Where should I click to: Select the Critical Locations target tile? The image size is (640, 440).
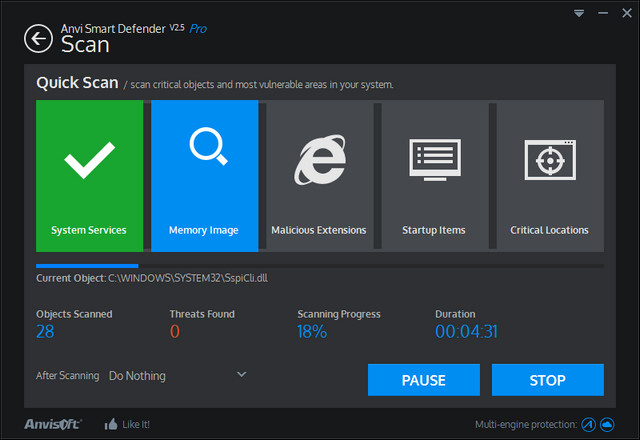pyautogui.click(x=550, y=176)
